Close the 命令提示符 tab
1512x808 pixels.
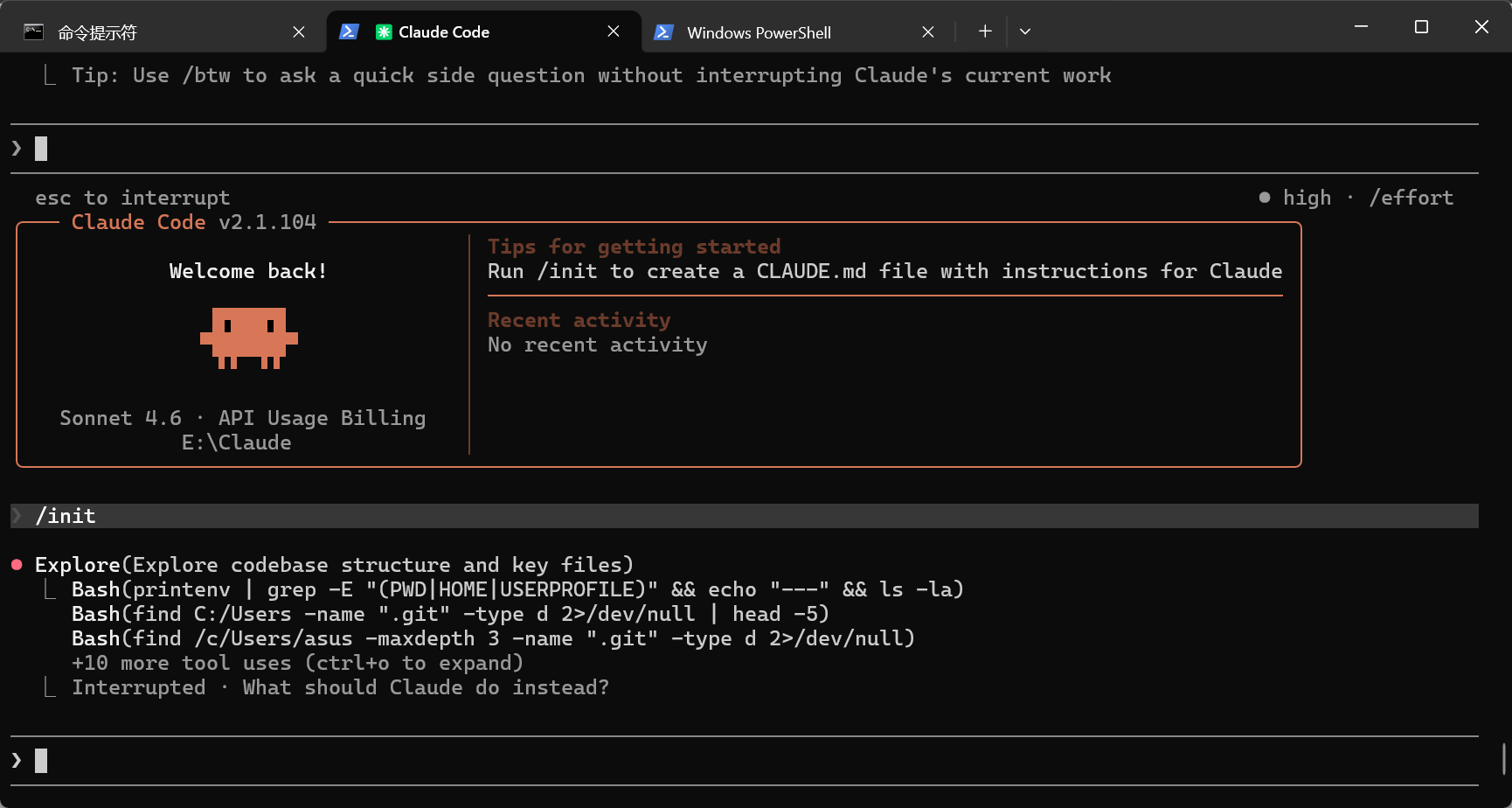[299, 32]
